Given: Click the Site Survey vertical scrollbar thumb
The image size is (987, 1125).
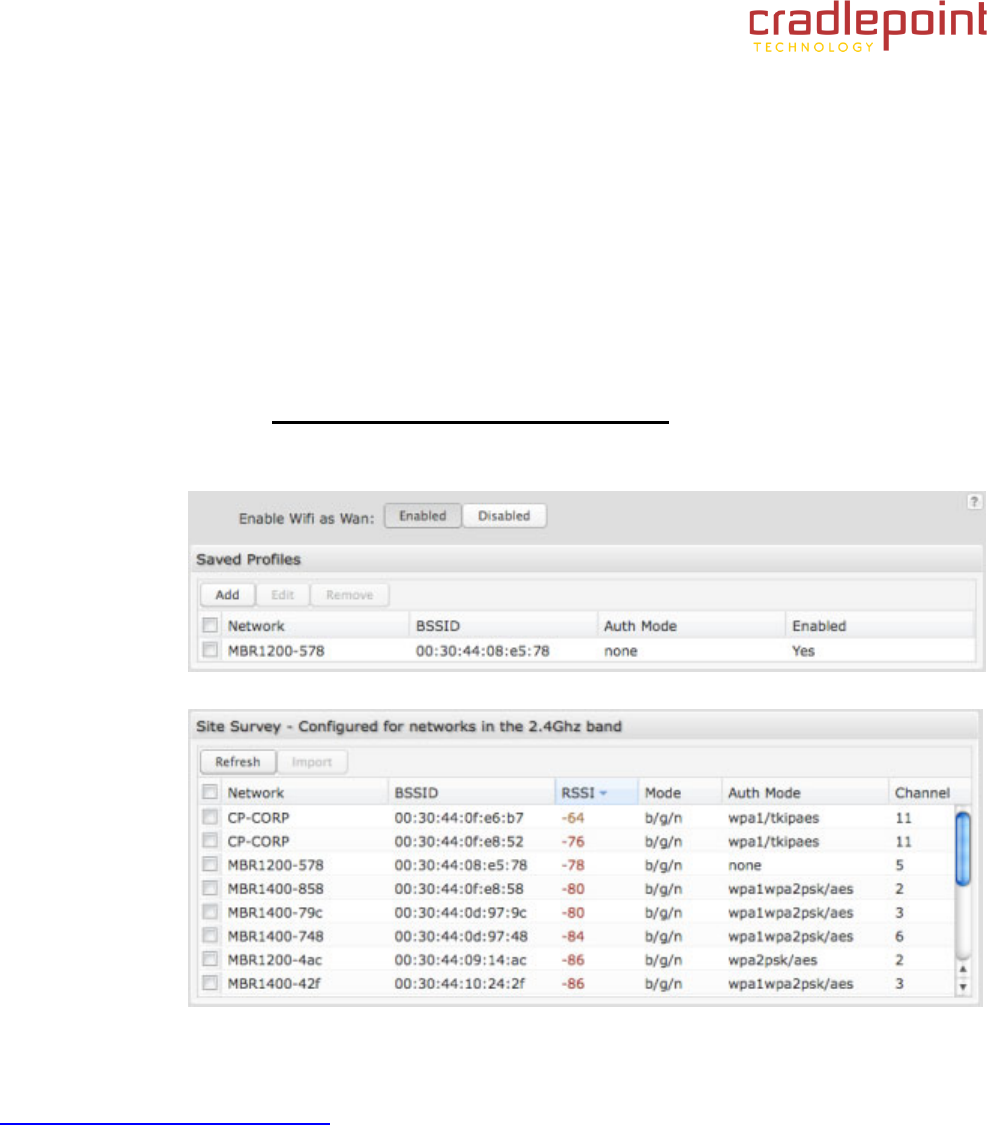Looking at the screenshot, I should pyautogui.click(x=963, y=849).
